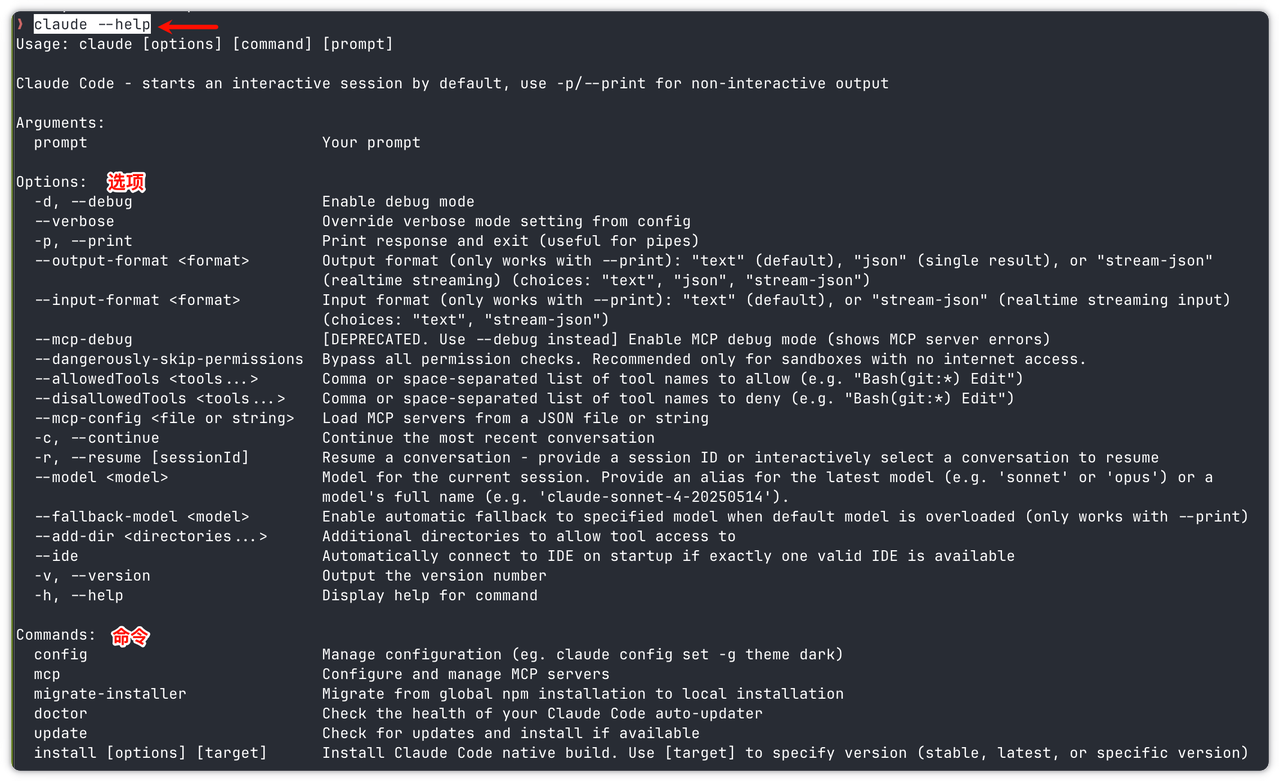Click the red '命令' annotation label
This screenshot has width=1280, height=782.
130,636
